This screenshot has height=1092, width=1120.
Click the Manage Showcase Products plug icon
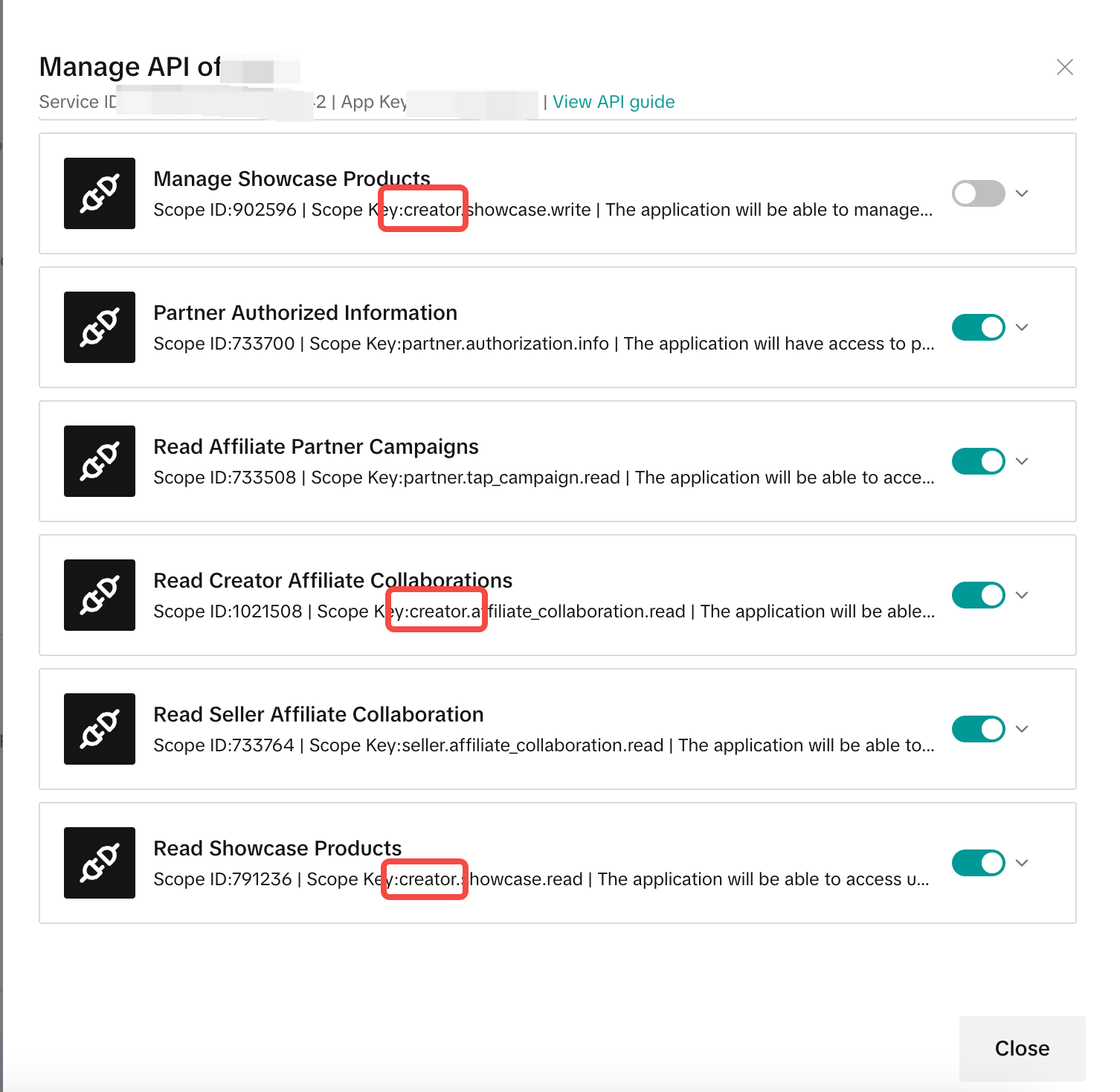(x=100, y=193)
